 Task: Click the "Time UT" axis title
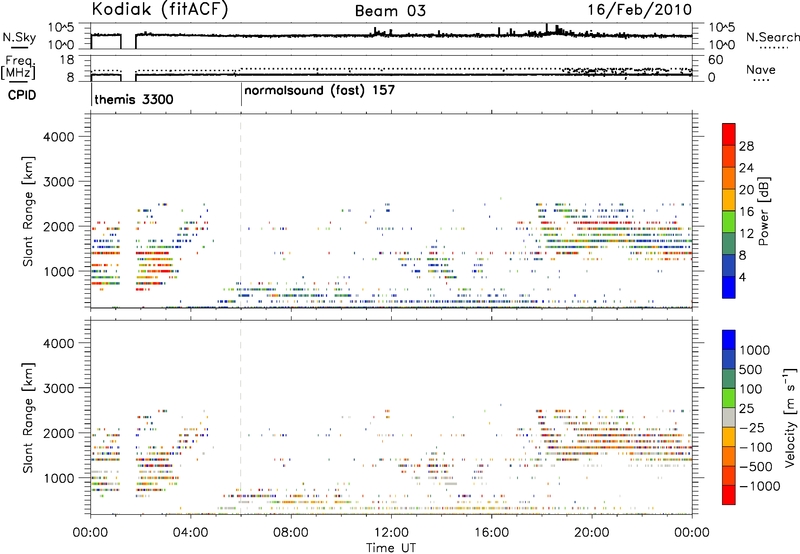click(391, 548)
